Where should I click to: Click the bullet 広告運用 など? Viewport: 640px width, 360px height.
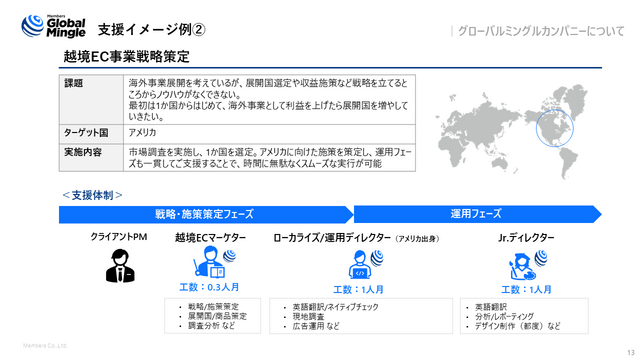316,326
